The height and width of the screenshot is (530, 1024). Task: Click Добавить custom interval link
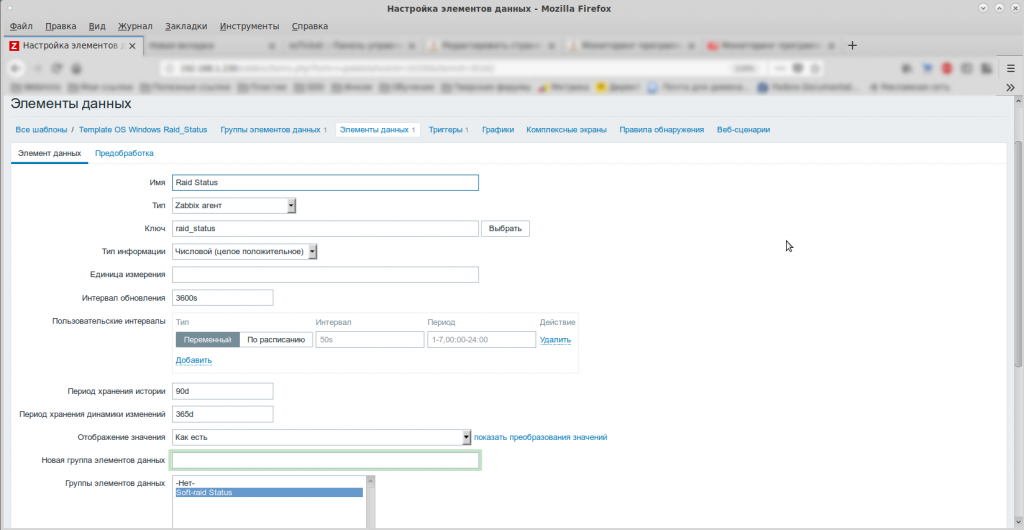pyautogui.click(x=194, y=360)
